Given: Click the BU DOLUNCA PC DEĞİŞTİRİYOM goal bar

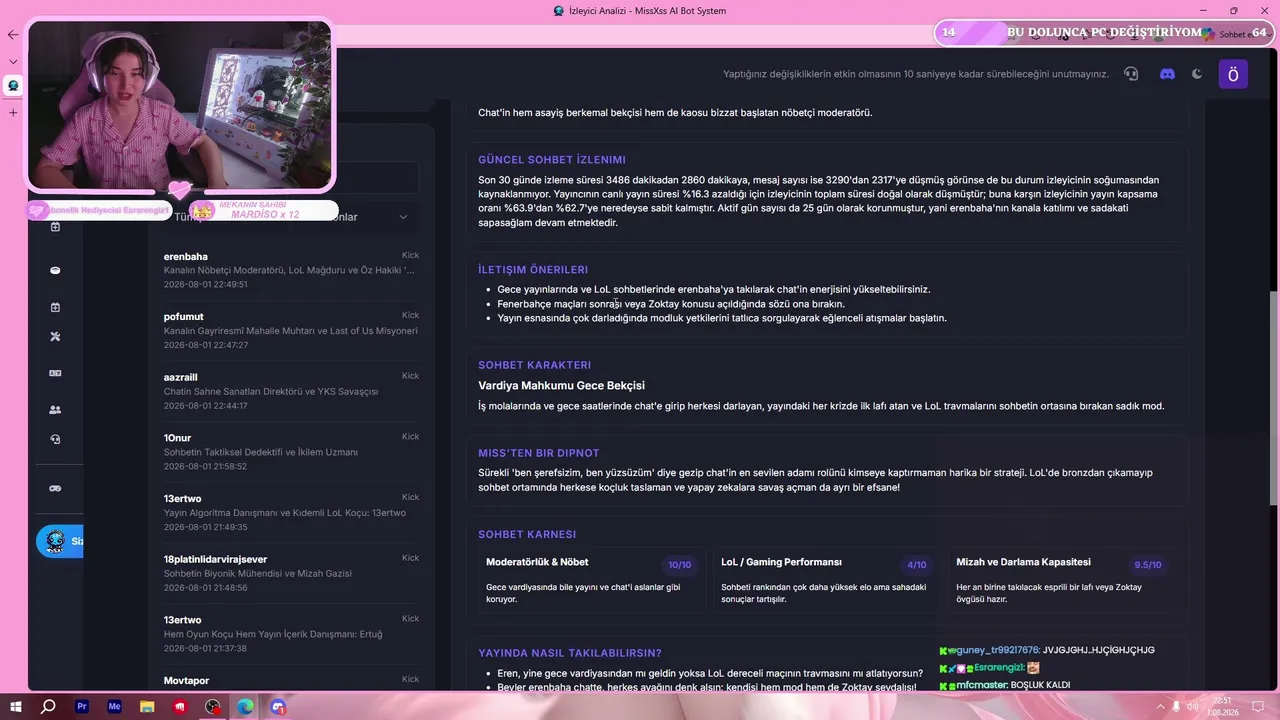Looking at the screenshot, I should pyautogui.click(x=1104, y=33).
